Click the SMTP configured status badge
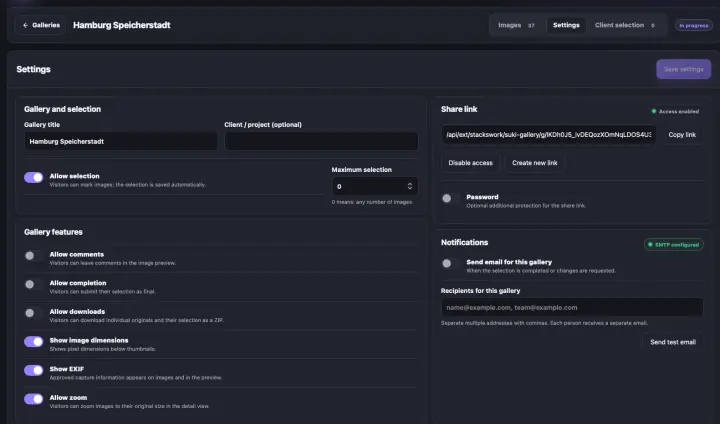 674,245
